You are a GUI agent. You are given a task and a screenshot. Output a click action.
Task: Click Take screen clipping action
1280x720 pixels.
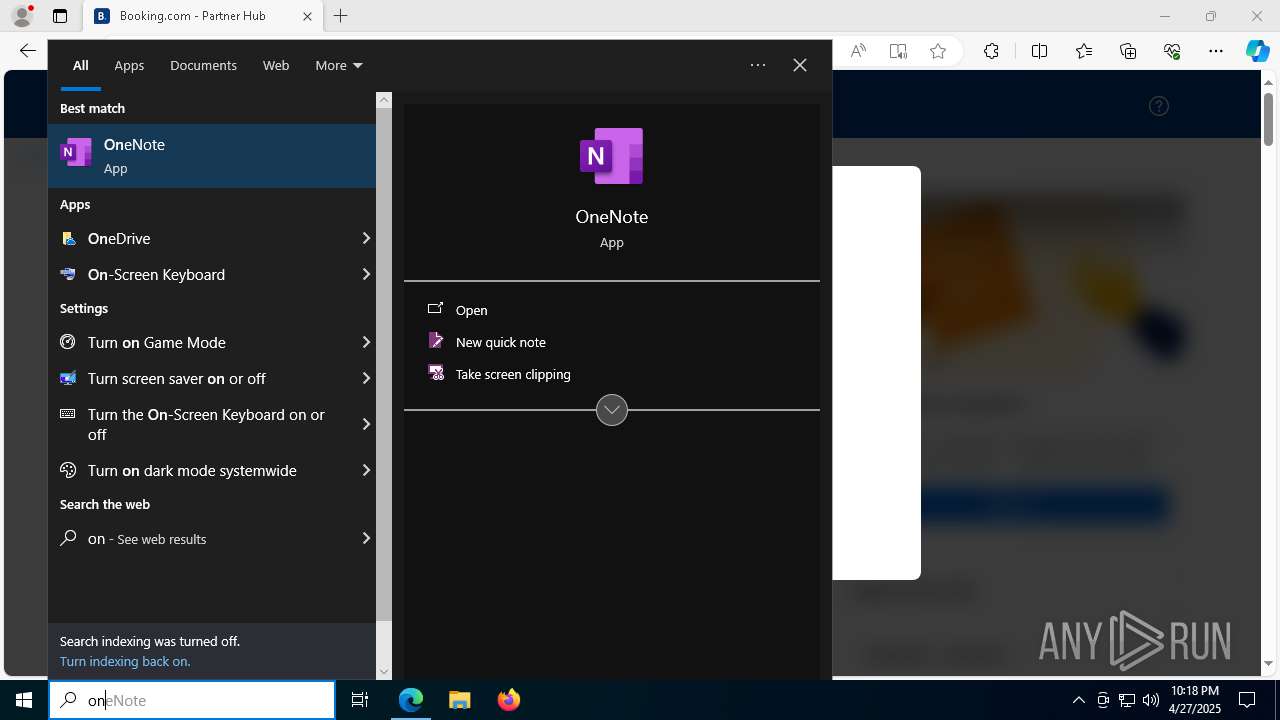513,374
